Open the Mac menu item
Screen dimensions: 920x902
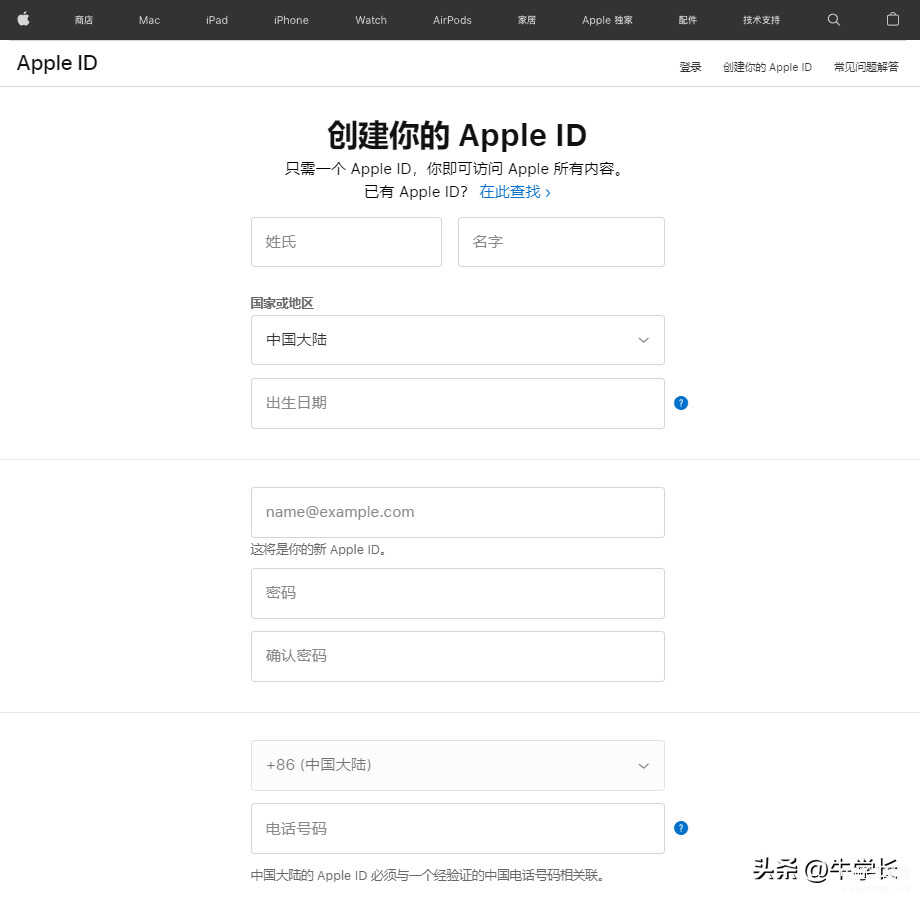(149, 20)
